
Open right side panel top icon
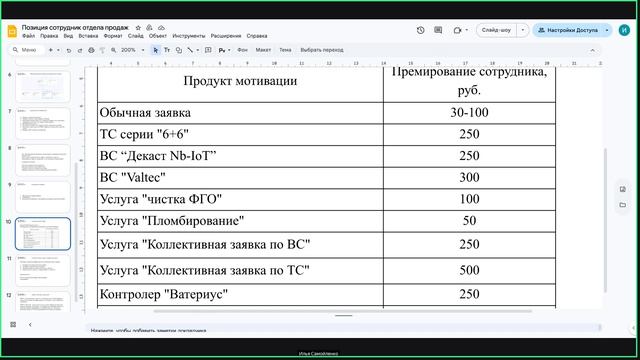[622, 189]
